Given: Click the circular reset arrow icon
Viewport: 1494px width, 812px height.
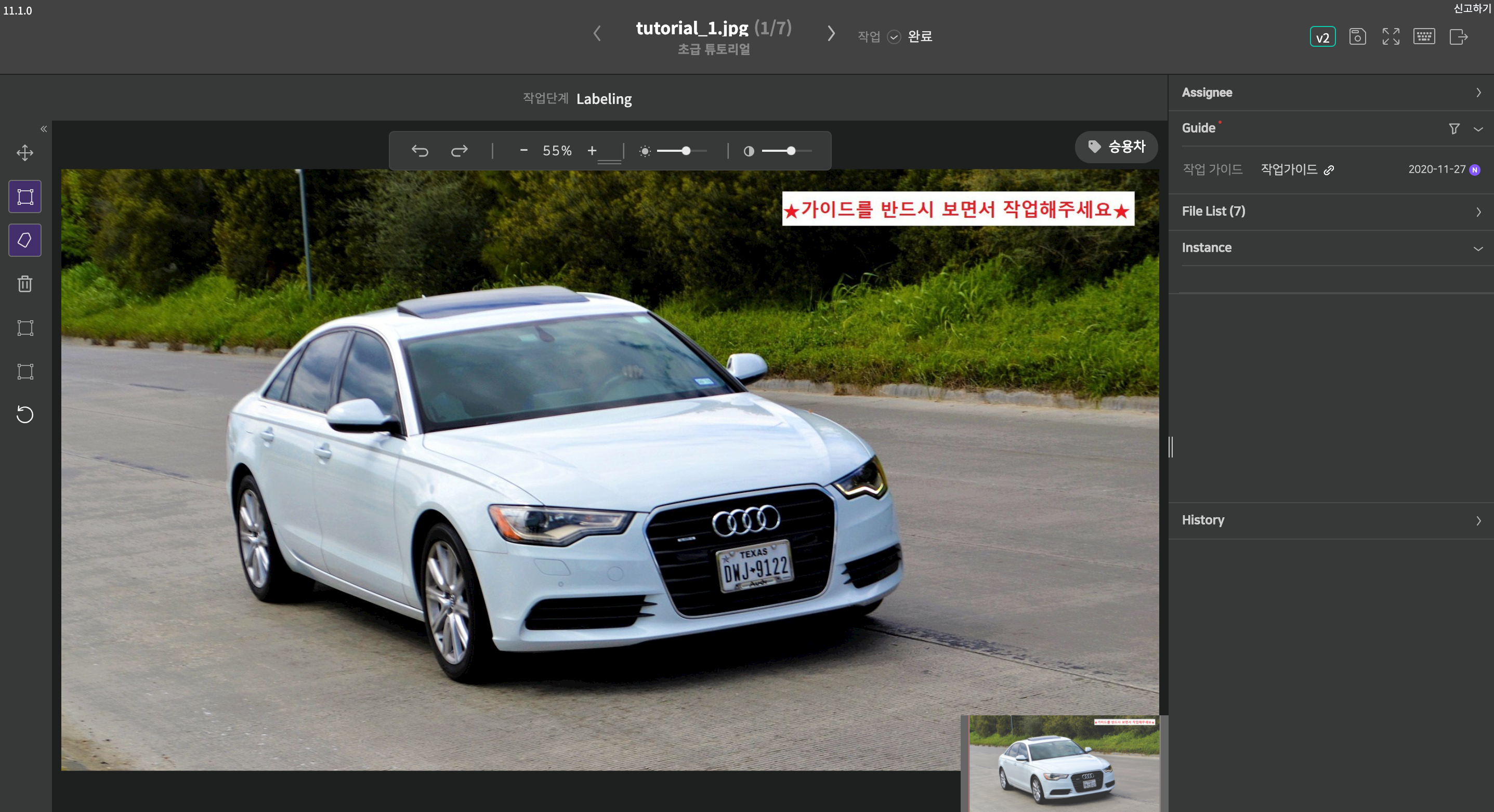Looking at the screenshot, I should (x=25, y=415).
